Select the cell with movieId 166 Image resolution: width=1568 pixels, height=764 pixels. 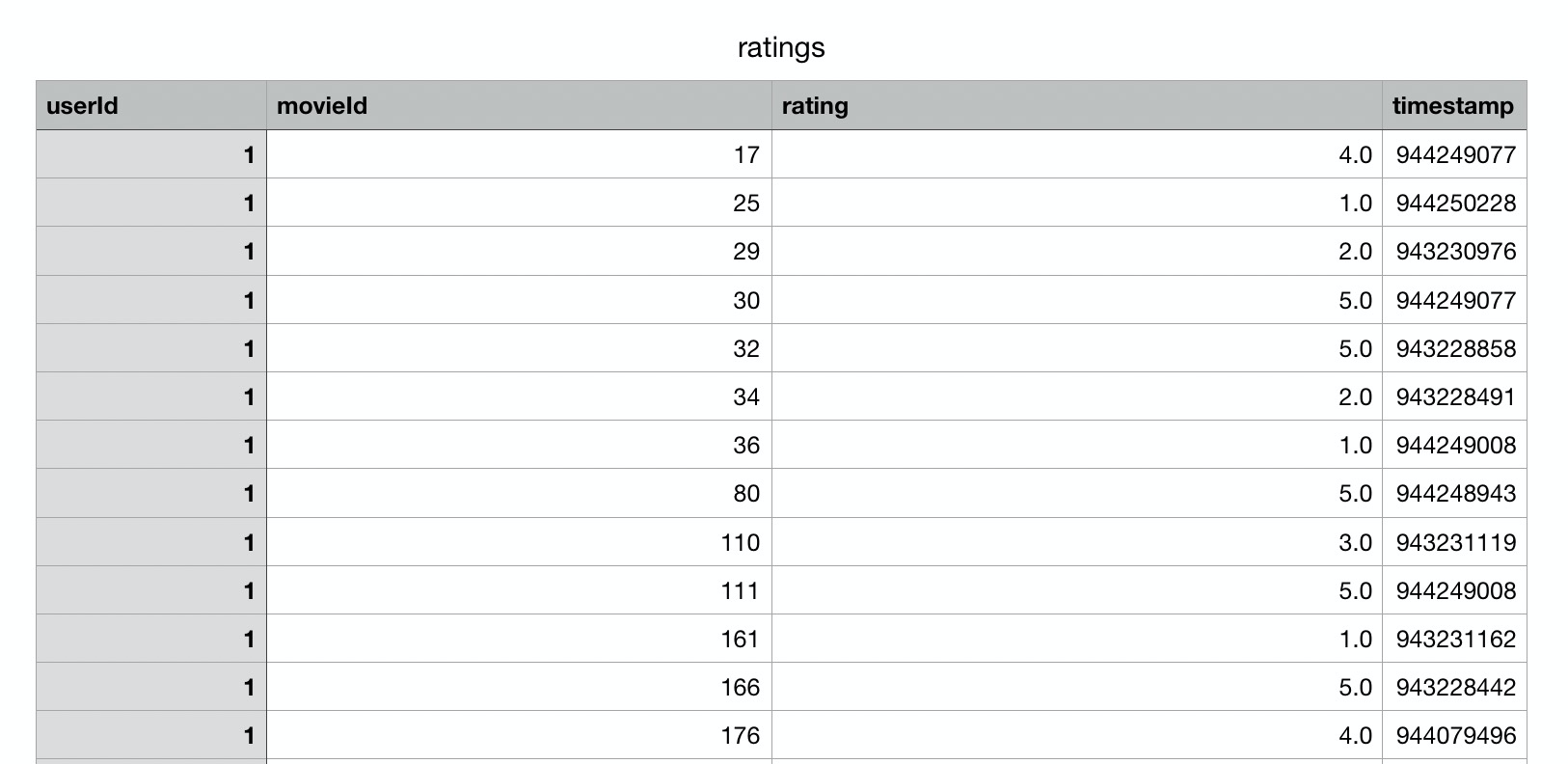[x=519, y=687]
